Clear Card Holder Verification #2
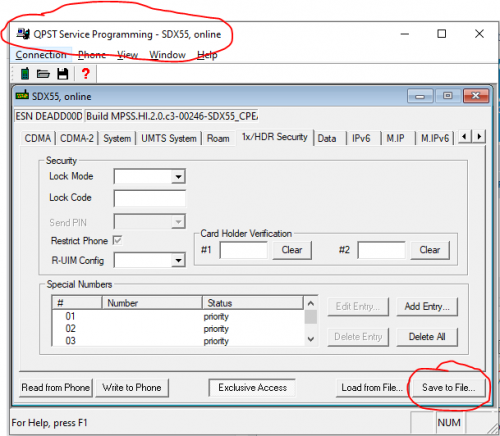The width and height of the screenshot is (500, 436). coord(430,250)
